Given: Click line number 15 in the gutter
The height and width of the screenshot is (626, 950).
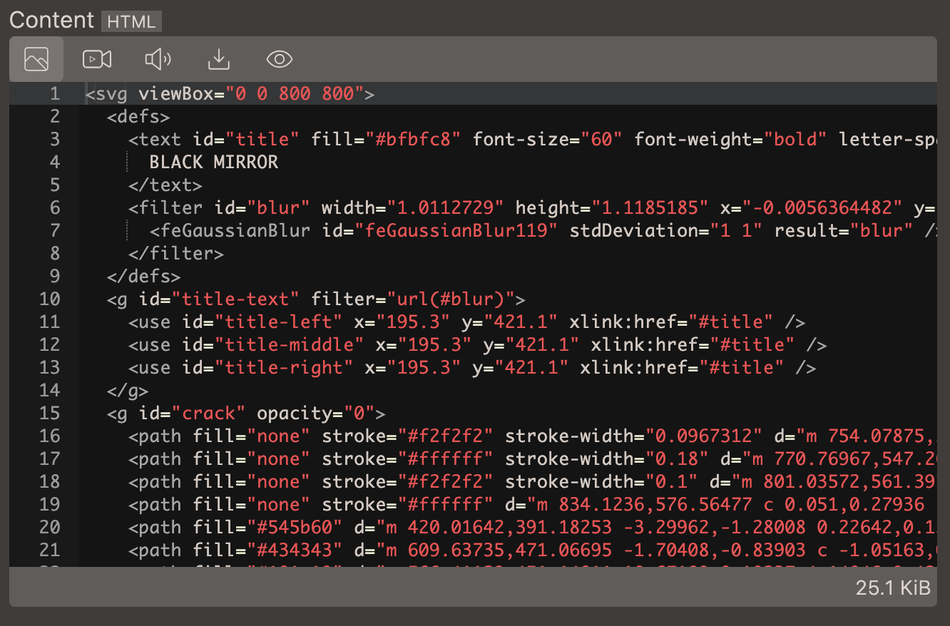Looking at the screenshot, I should click(50, 413).
